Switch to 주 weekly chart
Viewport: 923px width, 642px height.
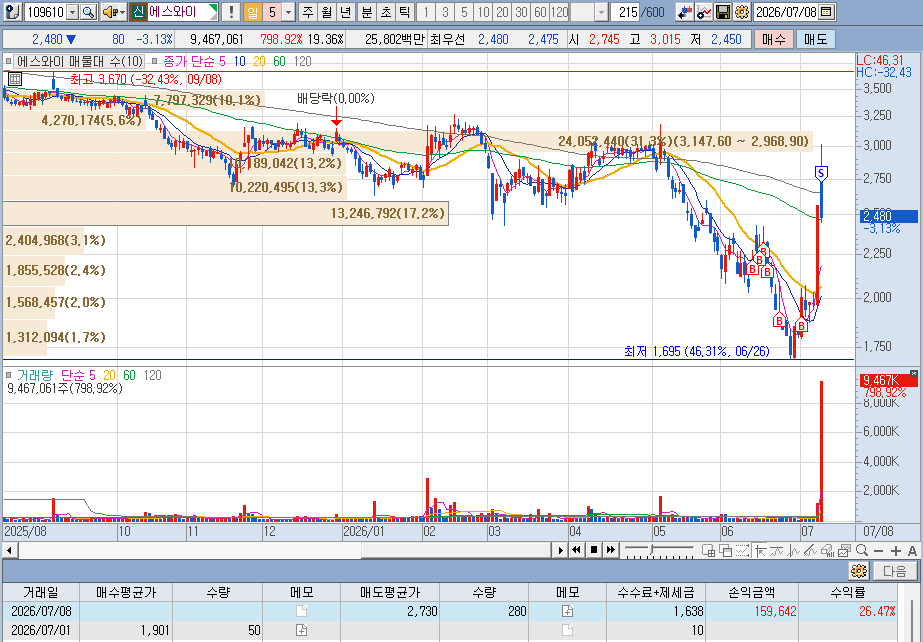click(x=308, y=11)
